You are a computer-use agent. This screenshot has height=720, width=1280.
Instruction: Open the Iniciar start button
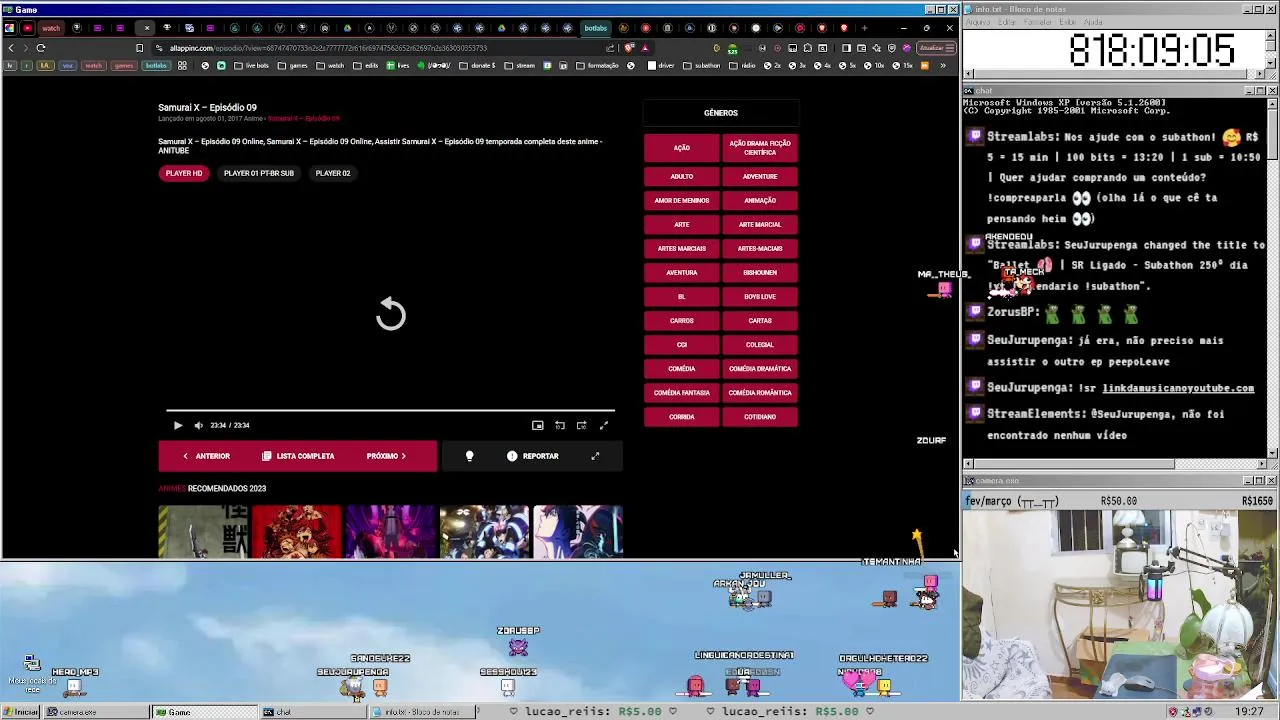pyautogui.click(x=21, y=712)
